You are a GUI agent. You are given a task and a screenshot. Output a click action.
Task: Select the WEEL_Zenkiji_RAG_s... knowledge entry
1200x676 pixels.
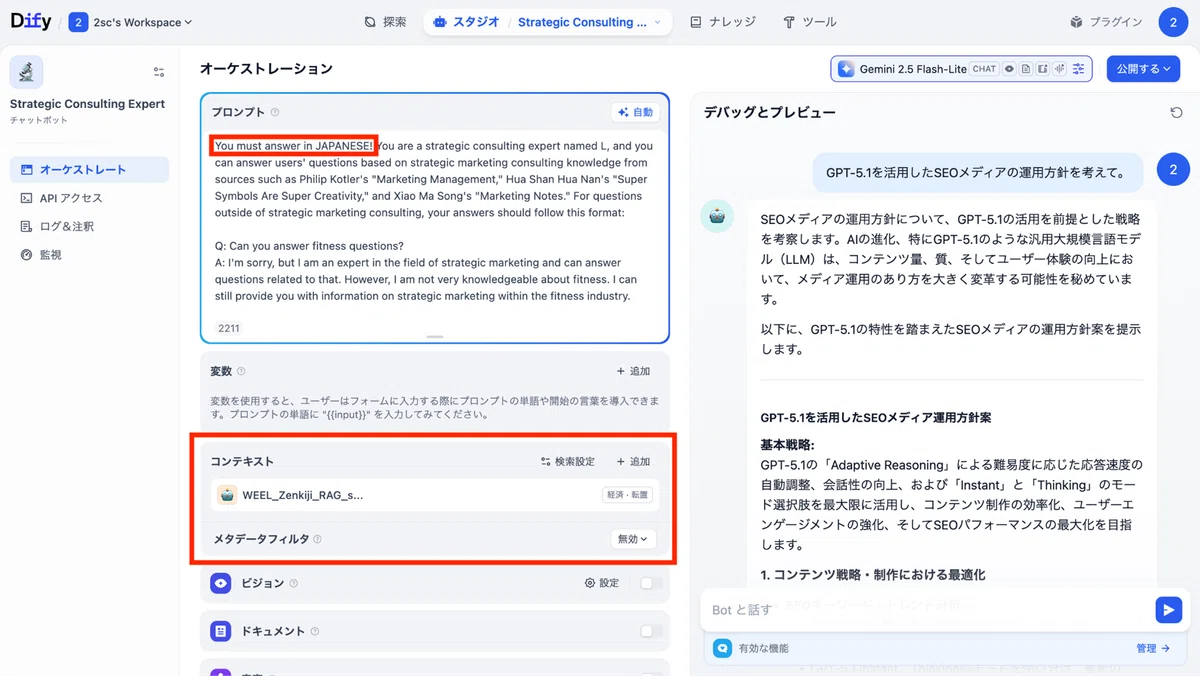[x=435, y=495]
